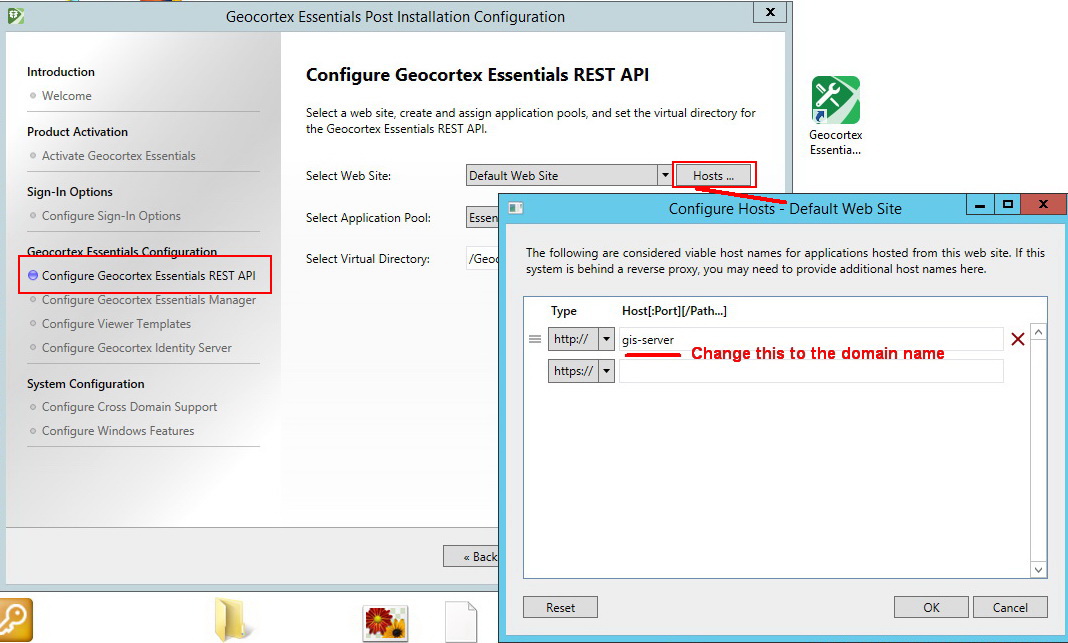Open the flower picture icon in taskbar
Viewport: 1068px width, 643px height.
tap(386, 623)
